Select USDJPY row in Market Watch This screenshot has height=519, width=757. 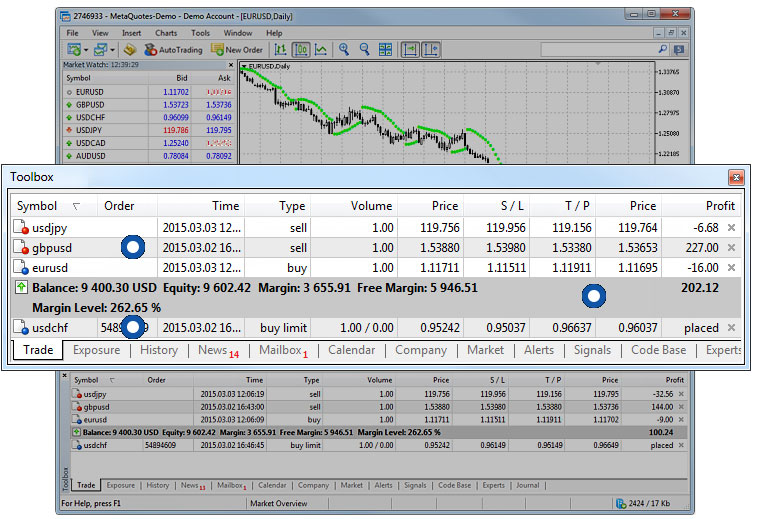(149, 130)
